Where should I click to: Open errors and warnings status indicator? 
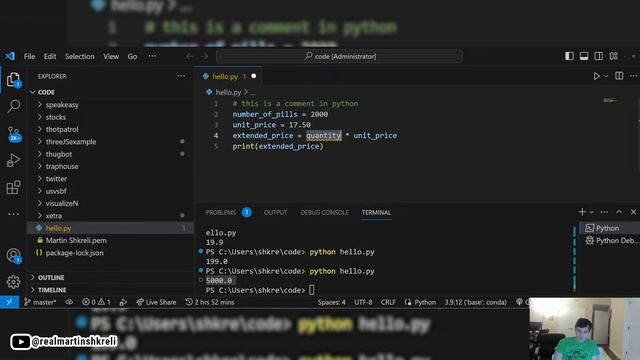96,302
